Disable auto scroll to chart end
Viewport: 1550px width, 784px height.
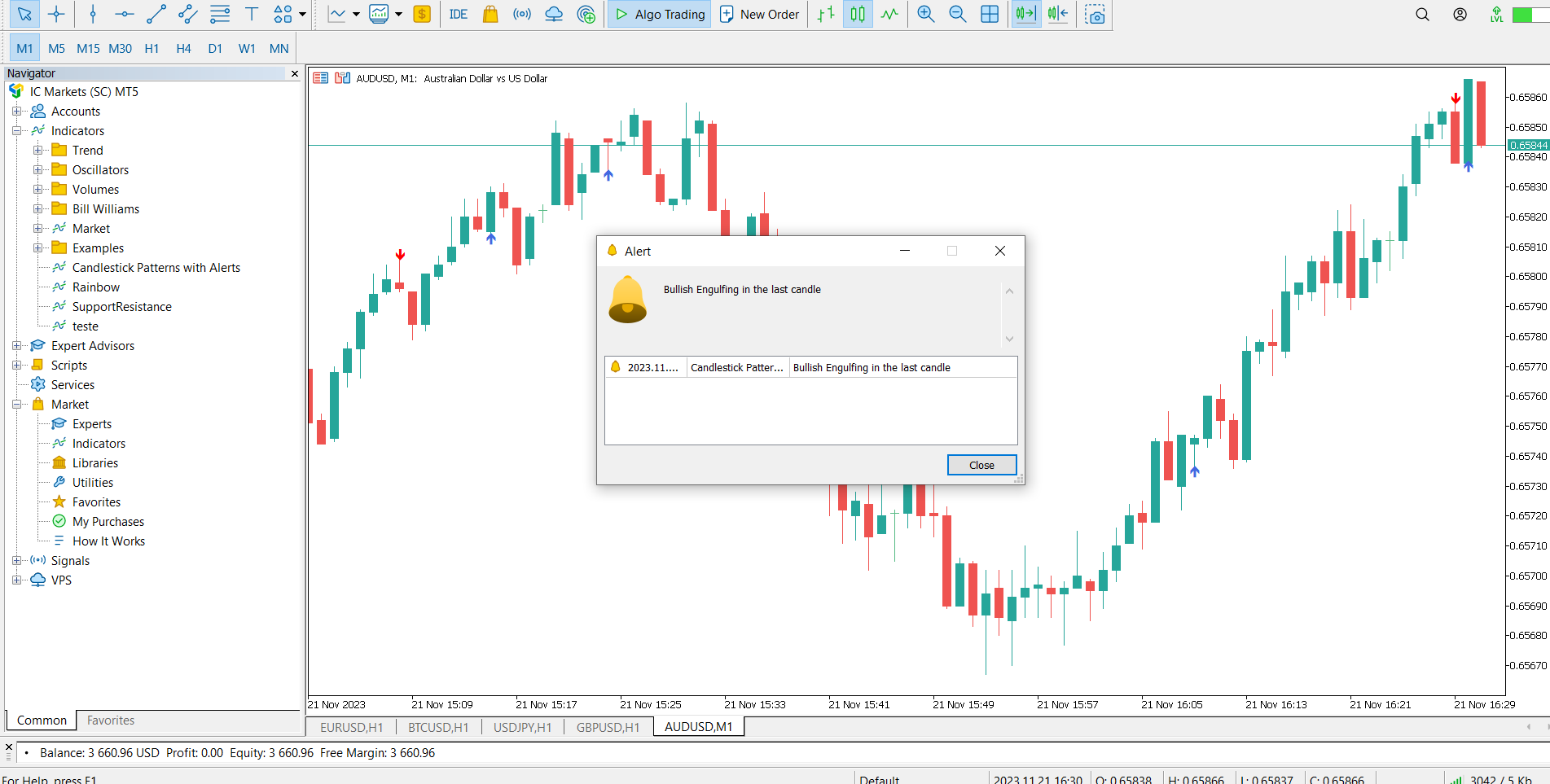(x=1025, y=14)
